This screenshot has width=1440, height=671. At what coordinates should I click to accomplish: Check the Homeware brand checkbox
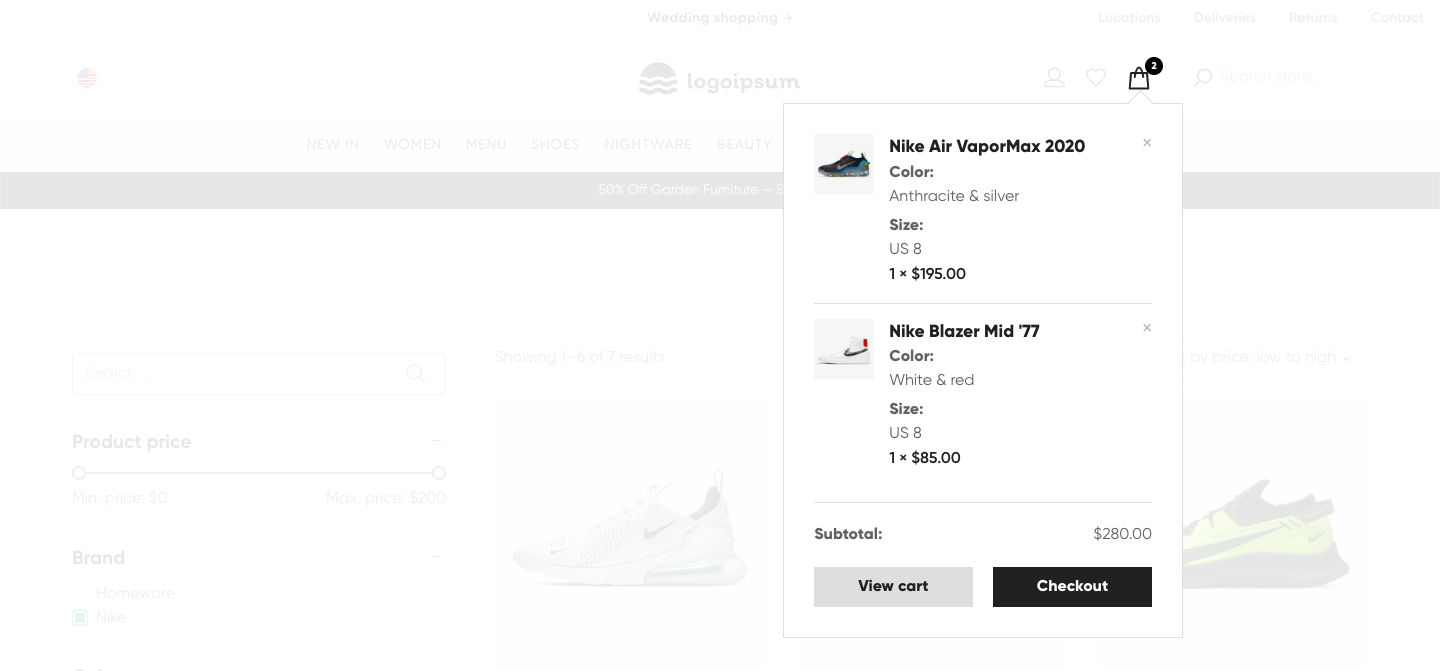tap(80, 594)
